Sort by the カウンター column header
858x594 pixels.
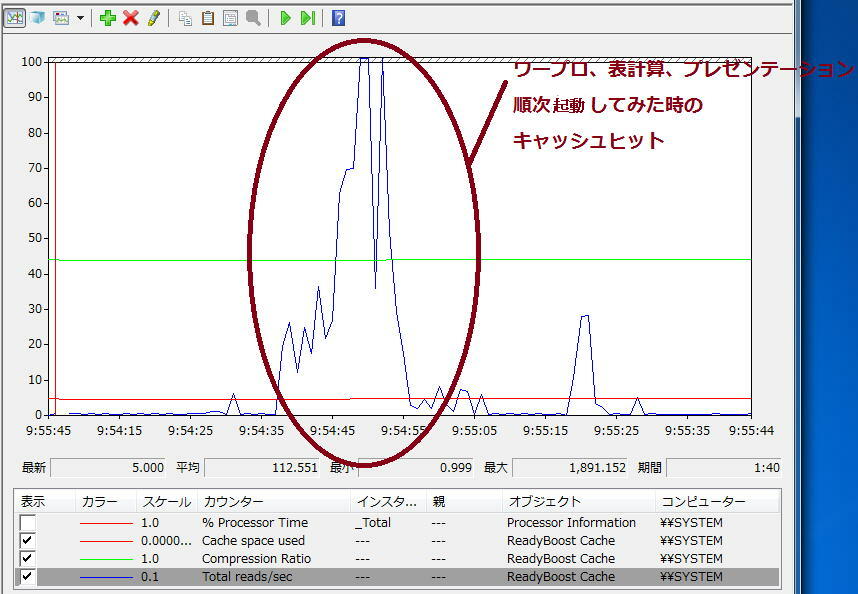pos(233,501)
